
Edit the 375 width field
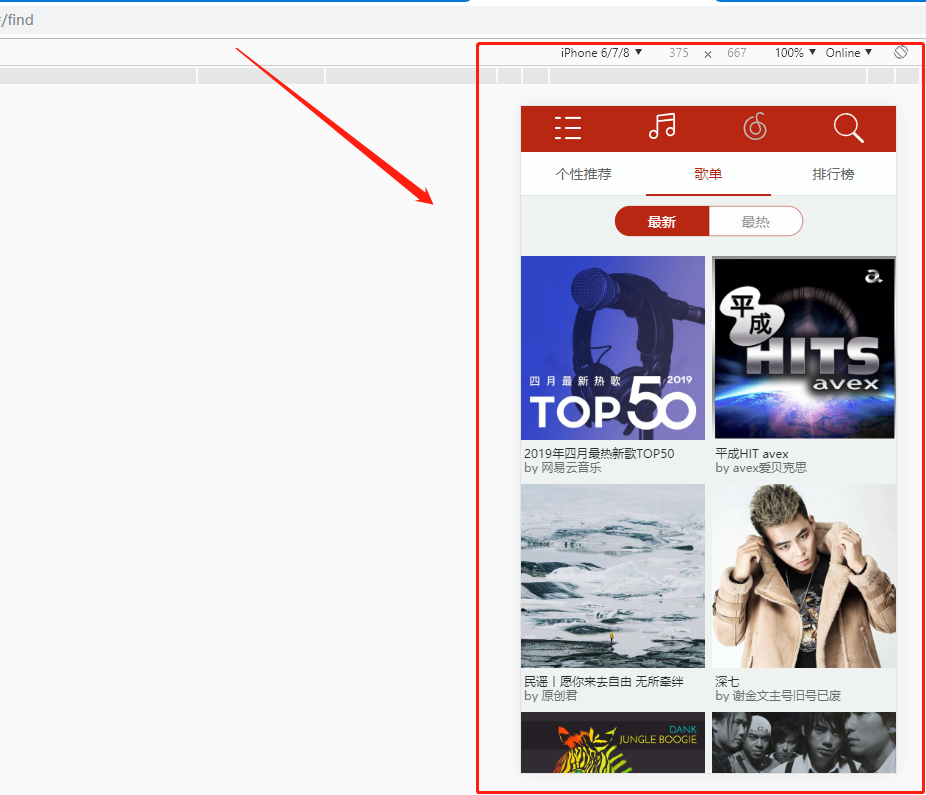click(x=679, y=53)
